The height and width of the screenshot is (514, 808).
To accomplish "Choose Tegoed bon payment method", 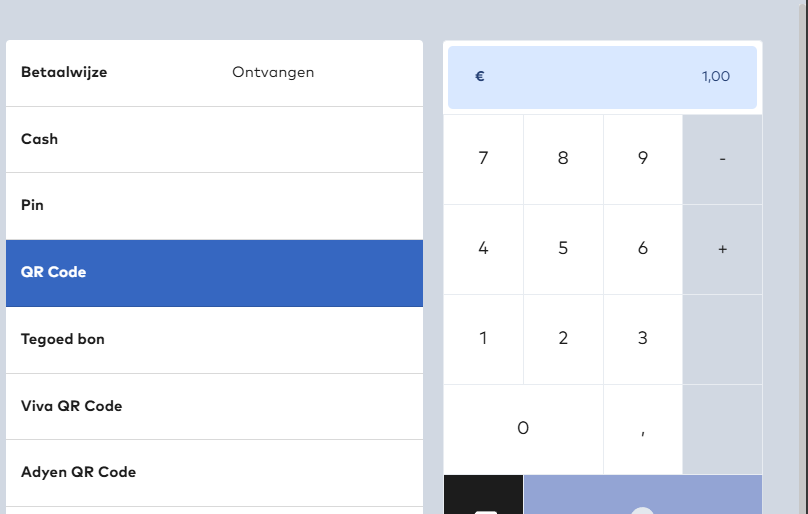I will pos(214,340).
